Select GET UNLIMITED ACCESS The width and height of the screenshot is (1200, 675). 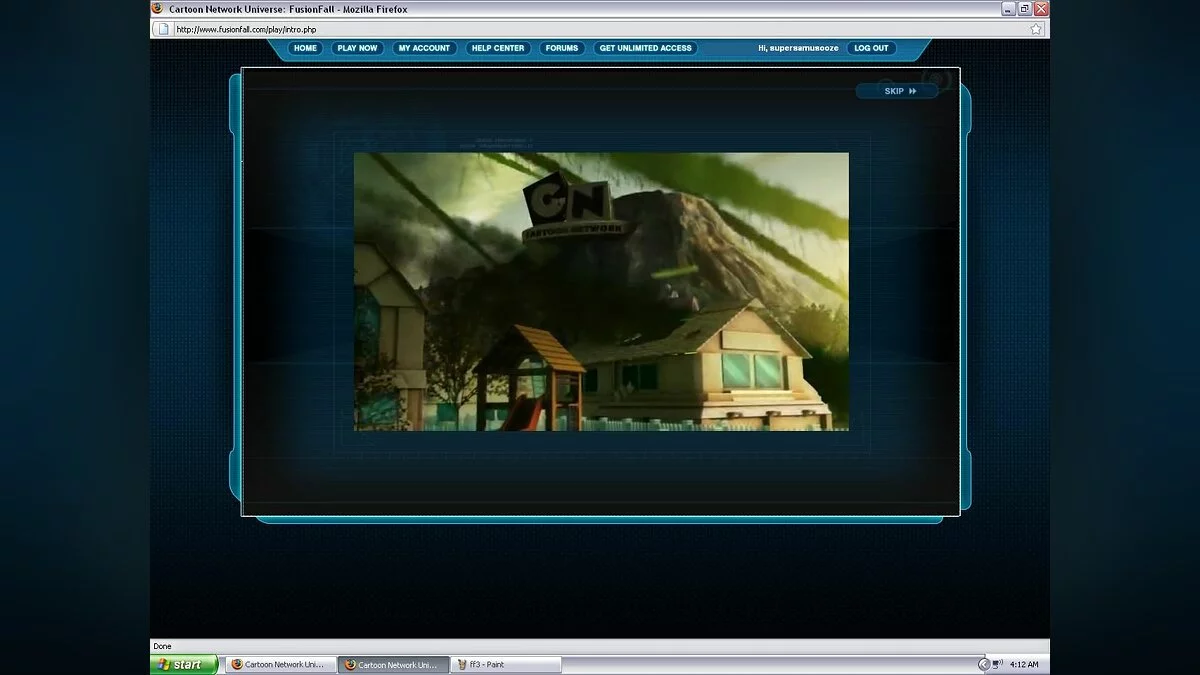click(646, 48)
